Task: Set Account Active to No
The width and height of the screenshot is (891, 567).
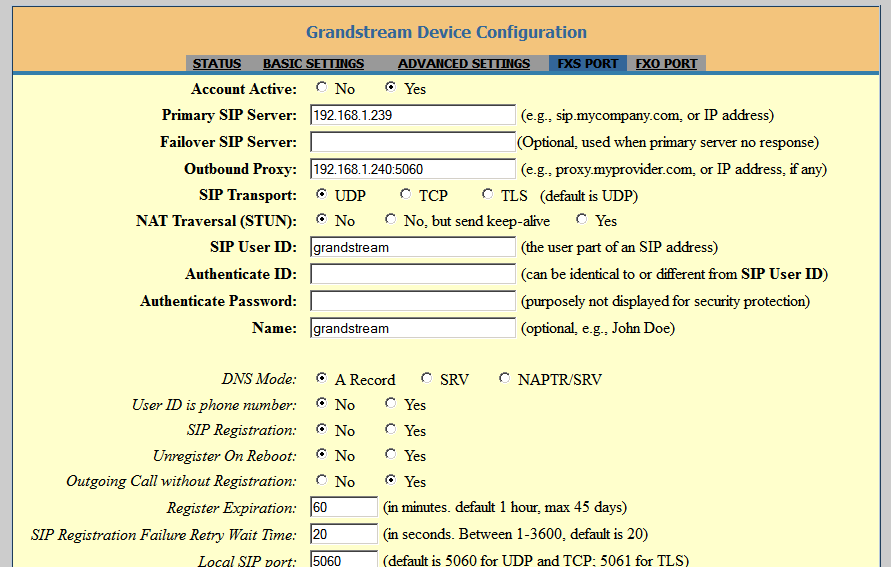Action: tap(322, 87)
